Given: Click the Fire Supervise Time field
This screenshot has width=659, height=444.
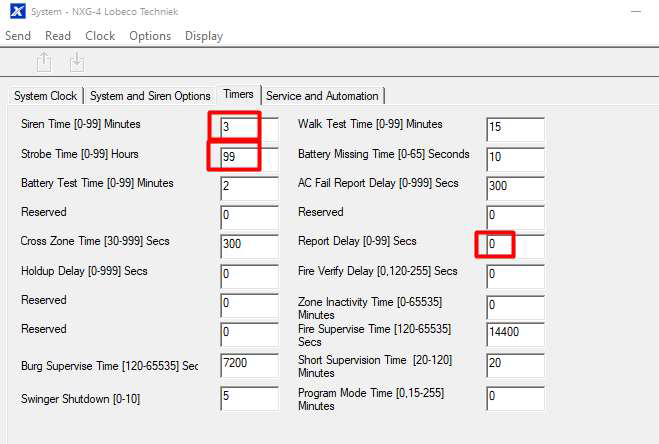Looking at the screenshot, I should (x=515, y=334).
